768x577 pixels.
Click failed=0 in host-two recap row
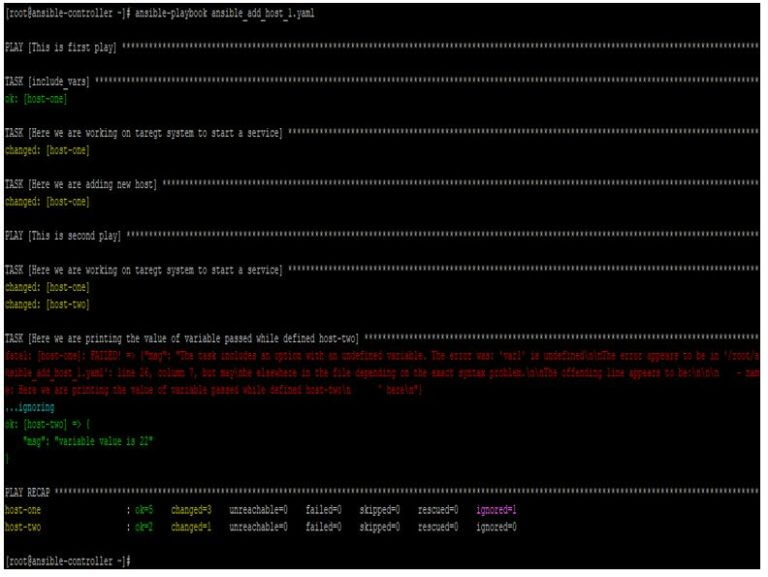point(323,528)
